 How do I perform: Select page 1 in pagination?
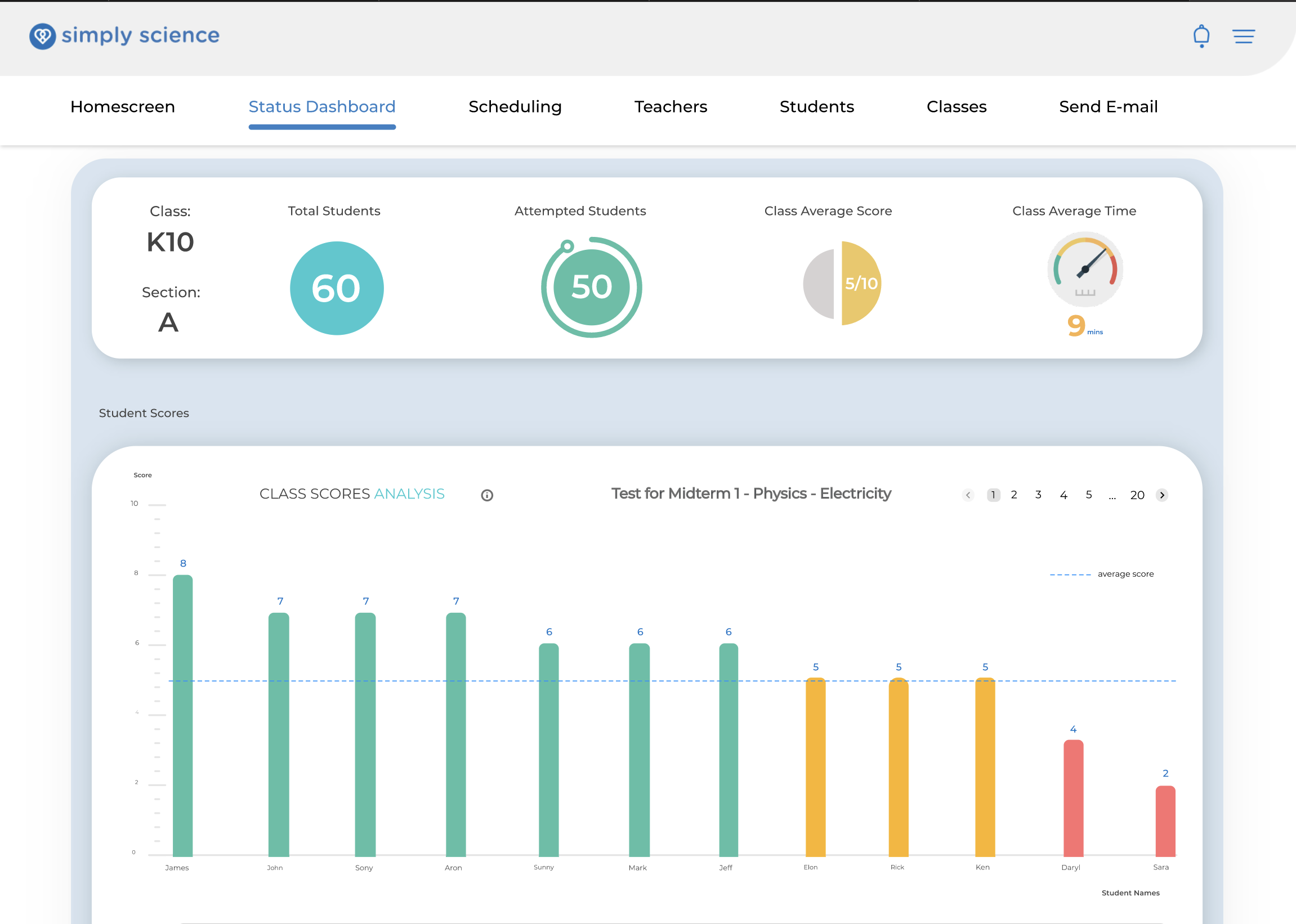click(993, 495)
